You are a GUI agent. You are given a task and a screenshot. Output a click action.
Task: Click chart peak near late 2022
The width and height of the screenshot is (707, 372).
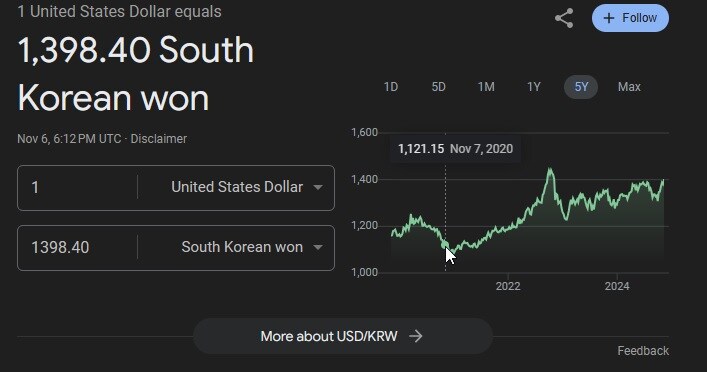(550, 170)
